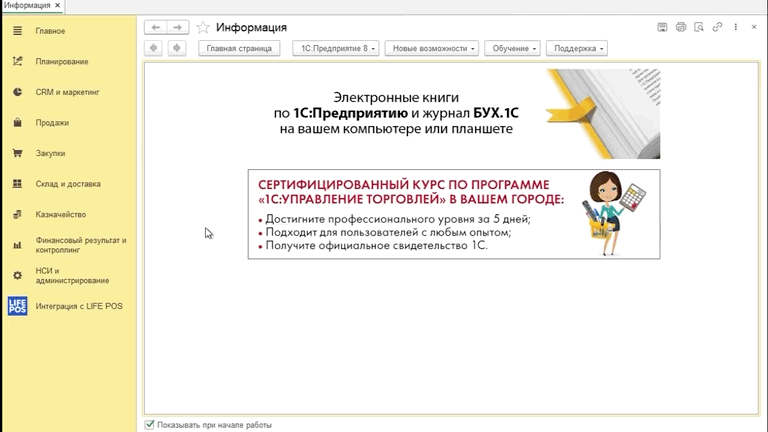Click the Показывать при начале работы label
The height and width of the screenshot is (432, 768).
[x=215, y=425]
